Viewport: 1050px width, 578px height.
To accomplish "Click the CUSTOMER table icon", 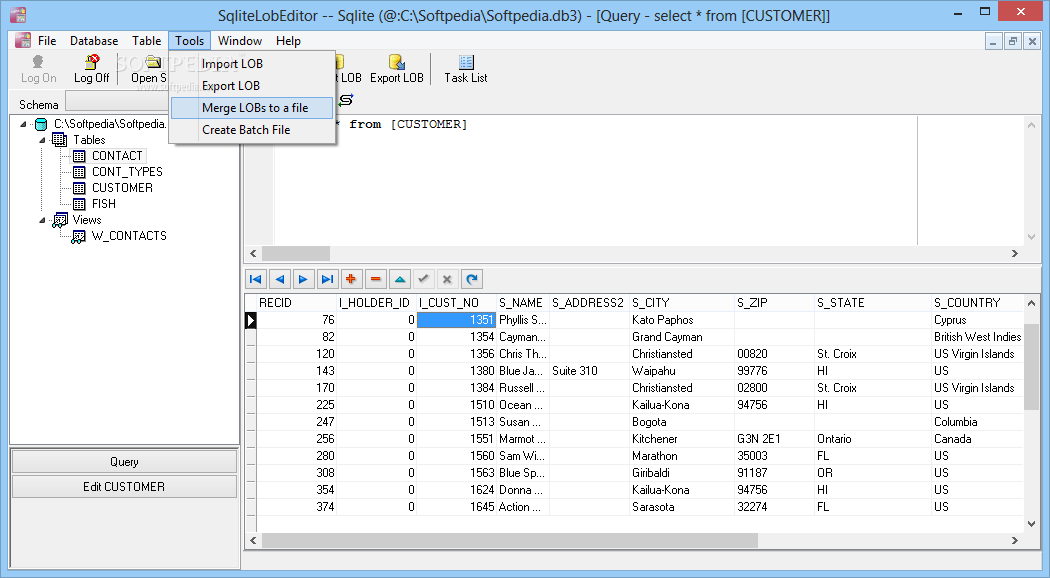I will point(79,188).
